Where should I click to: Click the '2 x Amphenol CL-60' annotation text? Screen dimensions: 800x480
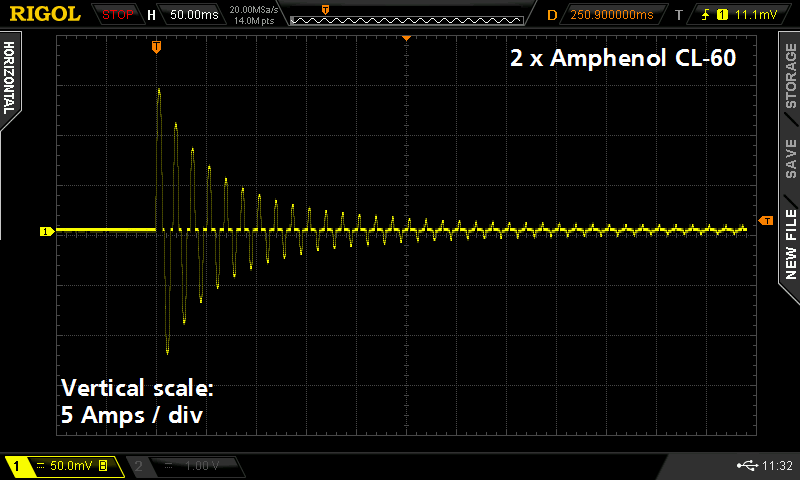point(623,58)
